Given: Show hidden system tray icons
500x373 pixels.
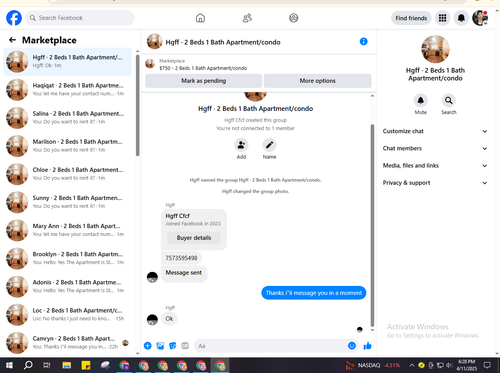Looking at the screenshot, I should (412, 365).
